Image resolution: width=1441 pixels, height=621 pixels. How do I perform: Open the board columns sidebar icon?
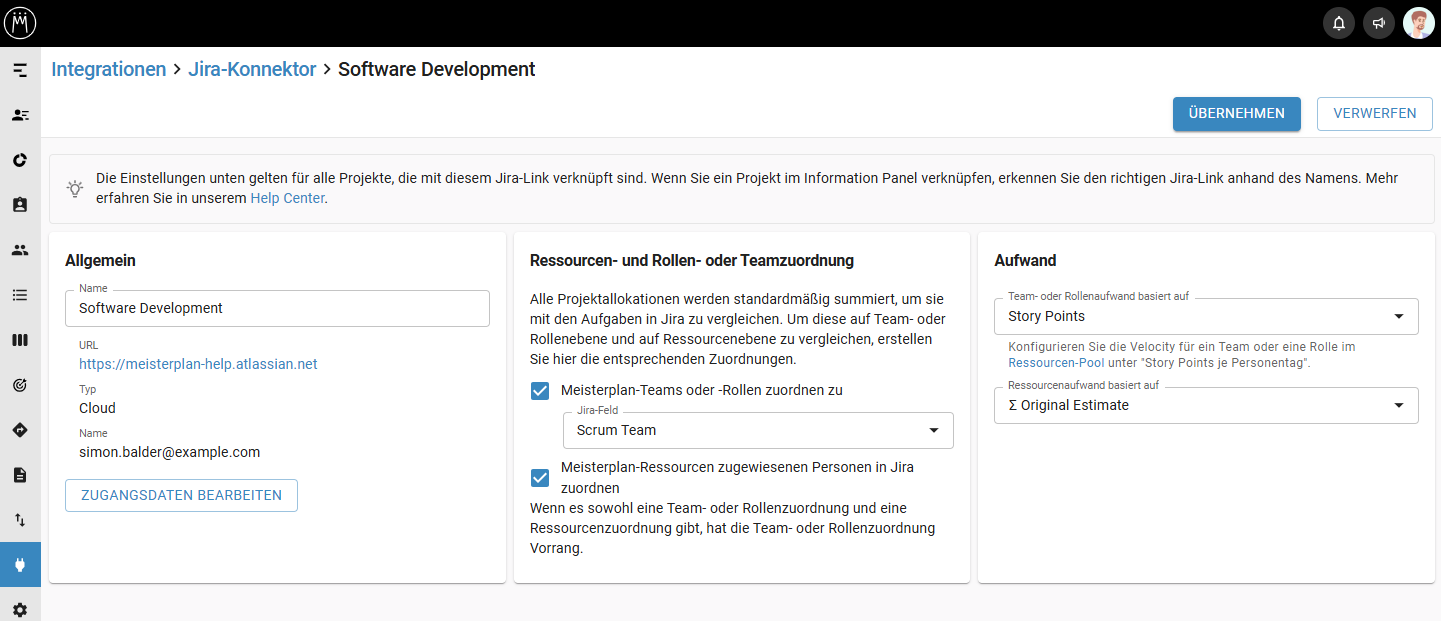click(20, 340)
